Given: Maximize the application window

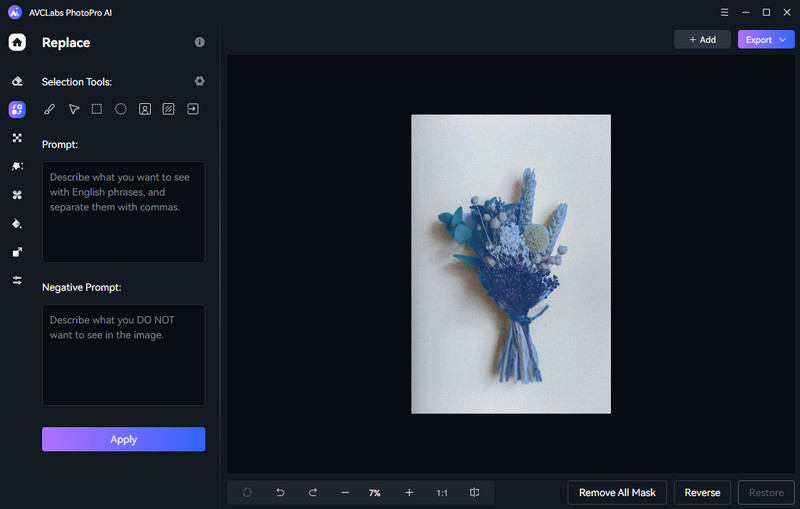Looking at the screenshot, I should 766,12.
